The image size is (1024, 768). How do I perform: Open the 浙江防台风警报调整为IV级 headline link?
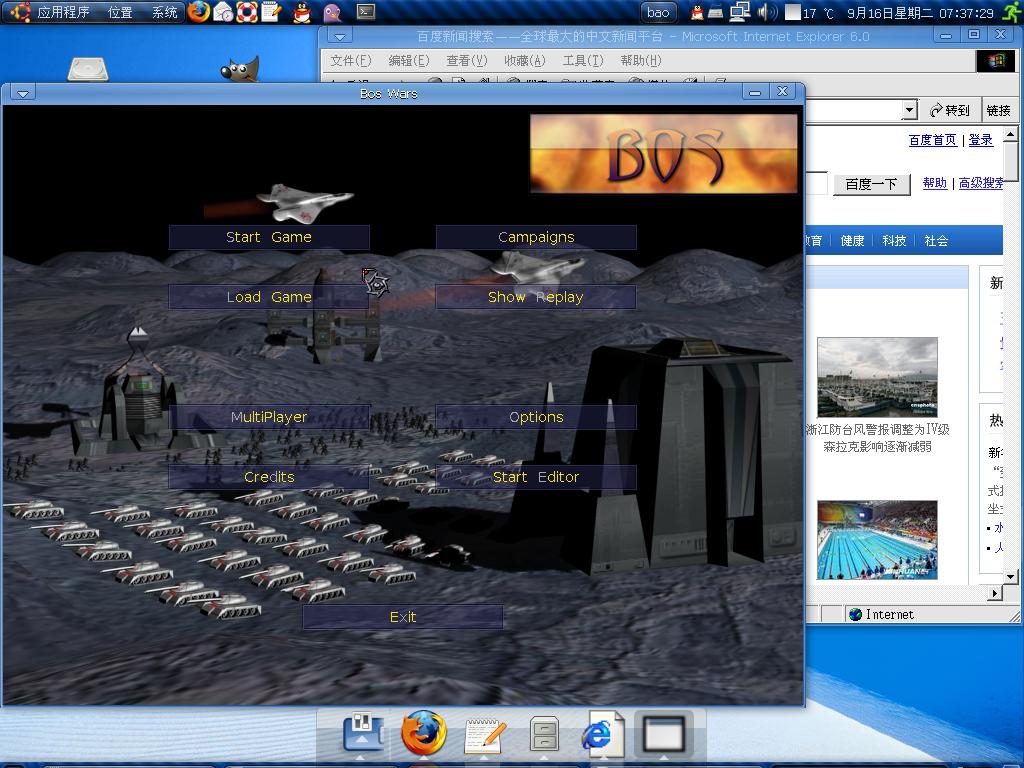tap(878, 429)
